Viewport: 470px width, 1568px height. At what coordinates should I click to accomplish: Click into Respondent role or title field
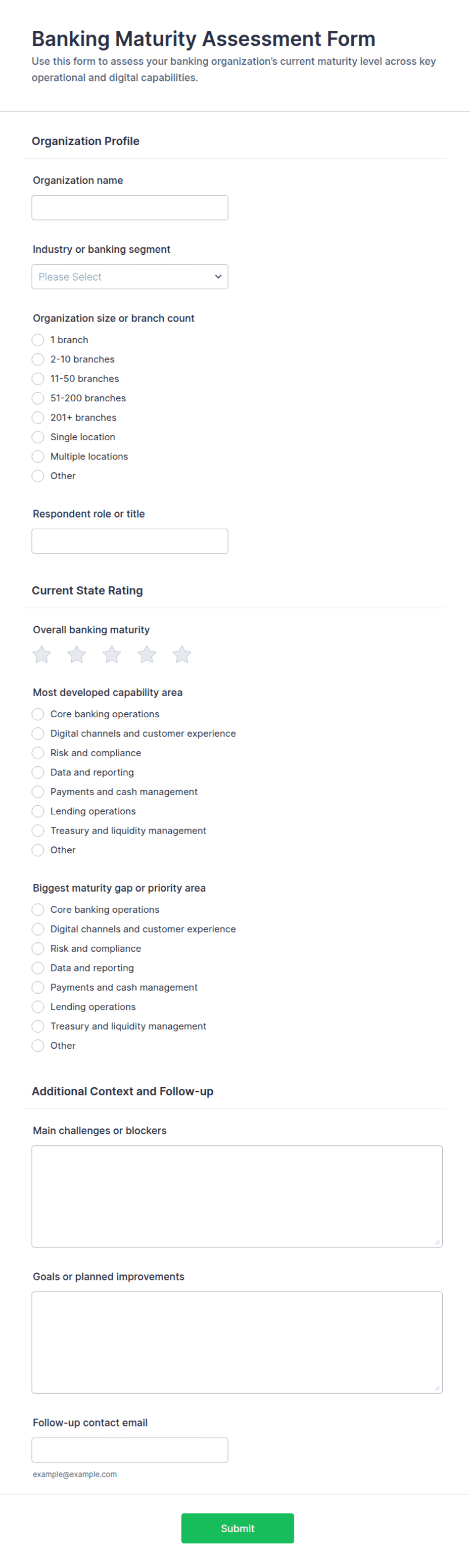[130, 541]
